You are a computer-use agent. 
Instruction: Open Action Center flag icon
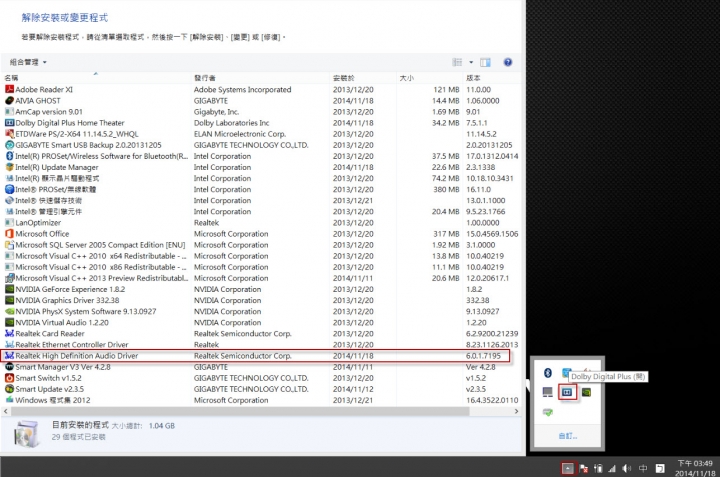click(x=584, y=468)
